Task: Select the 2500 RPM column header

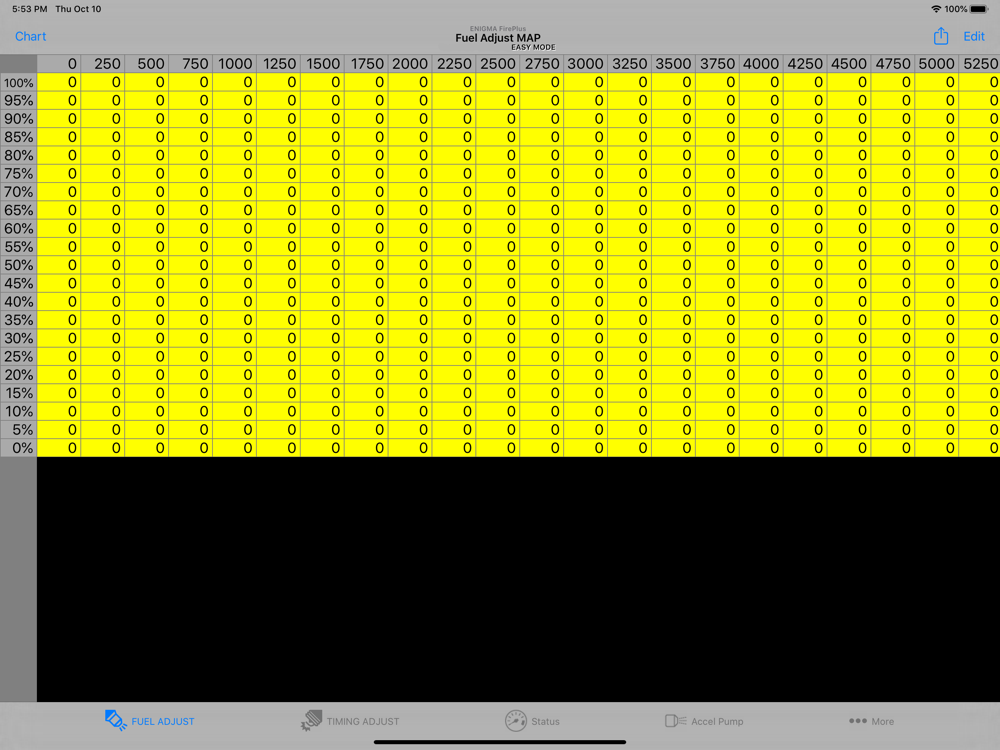Action: click(x=498, y=64)
